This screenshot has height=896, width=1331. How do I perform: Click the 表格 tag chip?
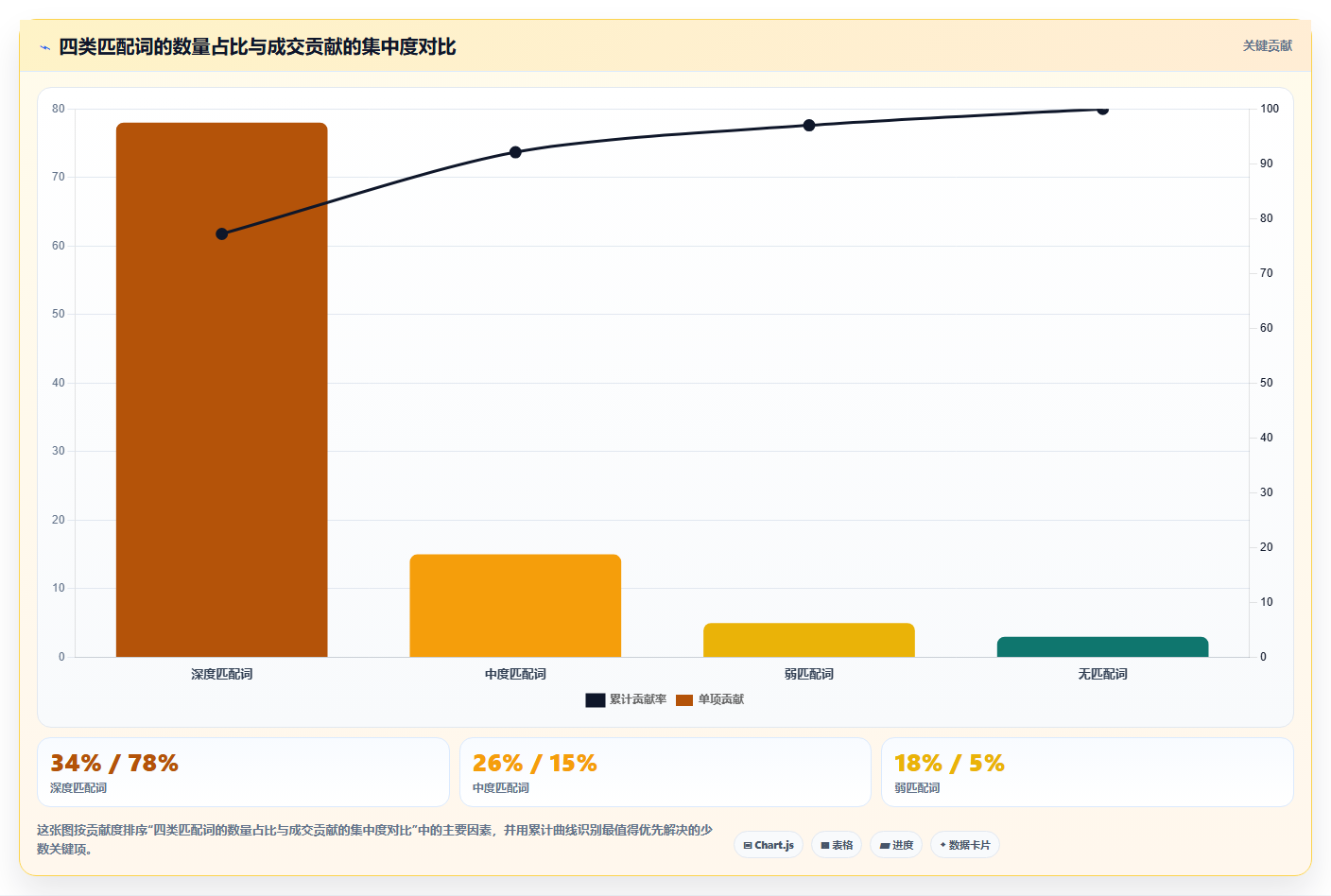click(x=837, y=845)
